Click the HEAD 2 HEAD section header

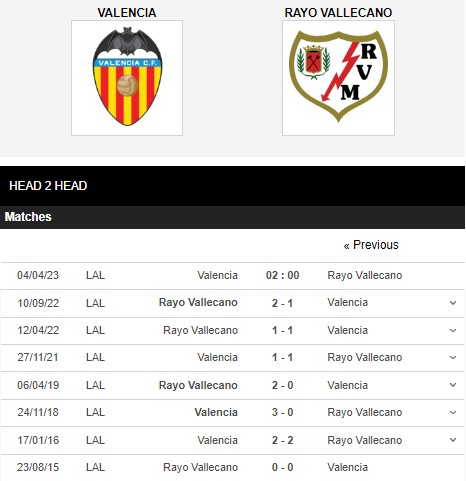48,186
